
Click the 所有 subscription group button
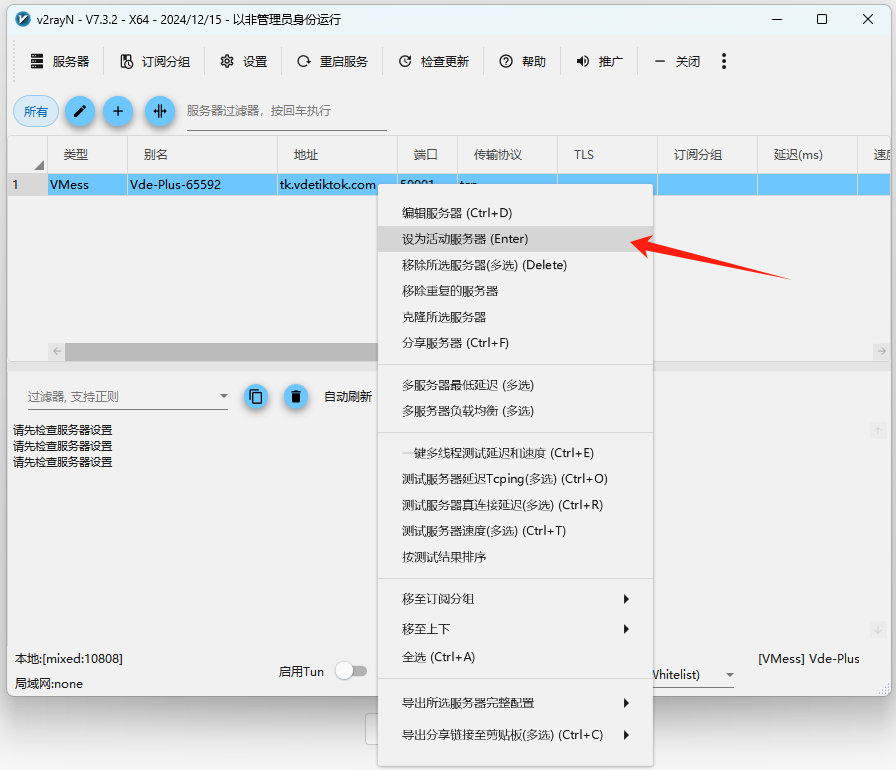click(x=36, y=111)
